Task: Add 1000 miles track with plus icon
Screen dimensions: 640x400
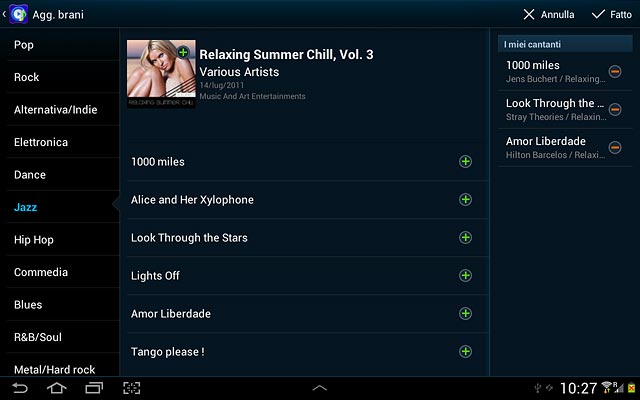Action: [465, 162]
